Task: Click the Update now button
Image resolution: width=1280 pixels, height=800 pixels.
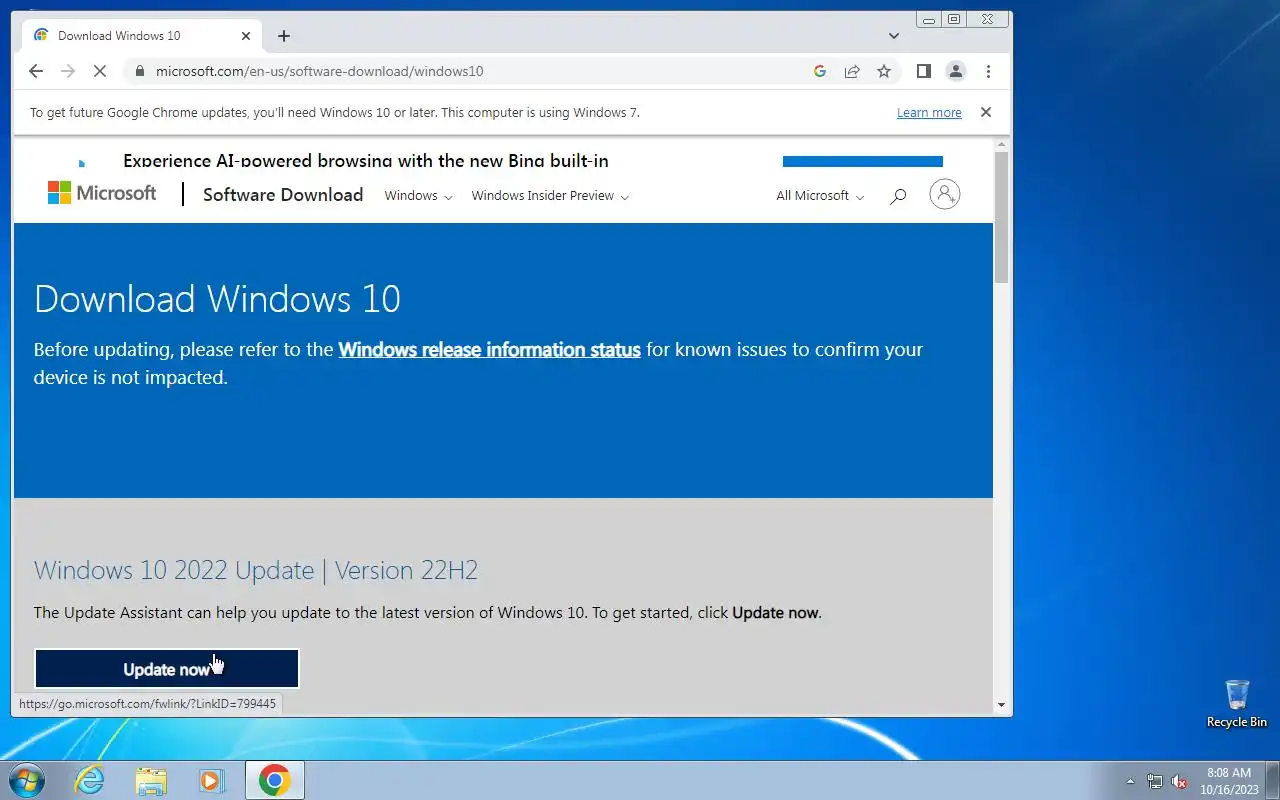Action: 167,669
